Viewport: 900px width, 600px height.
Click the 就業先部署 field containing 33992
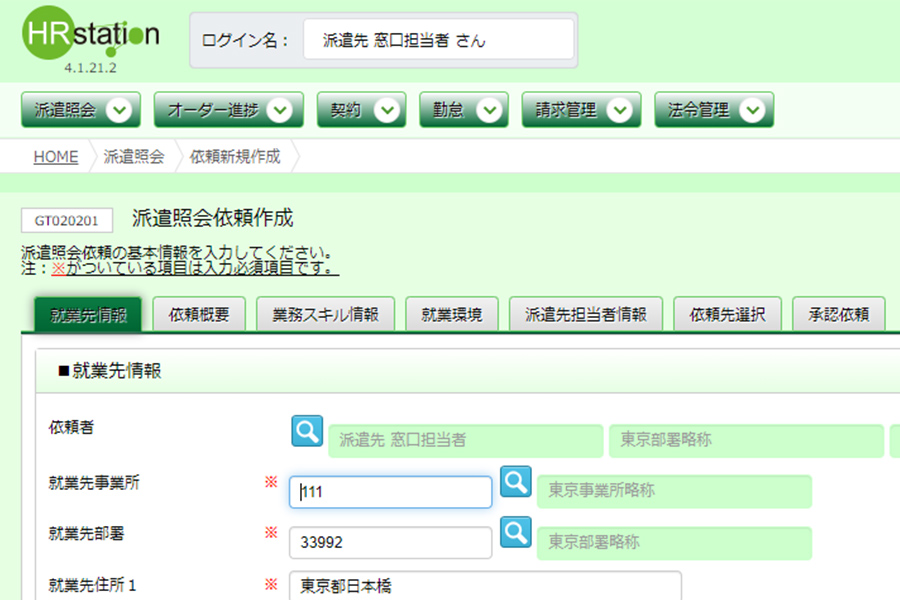390,543
